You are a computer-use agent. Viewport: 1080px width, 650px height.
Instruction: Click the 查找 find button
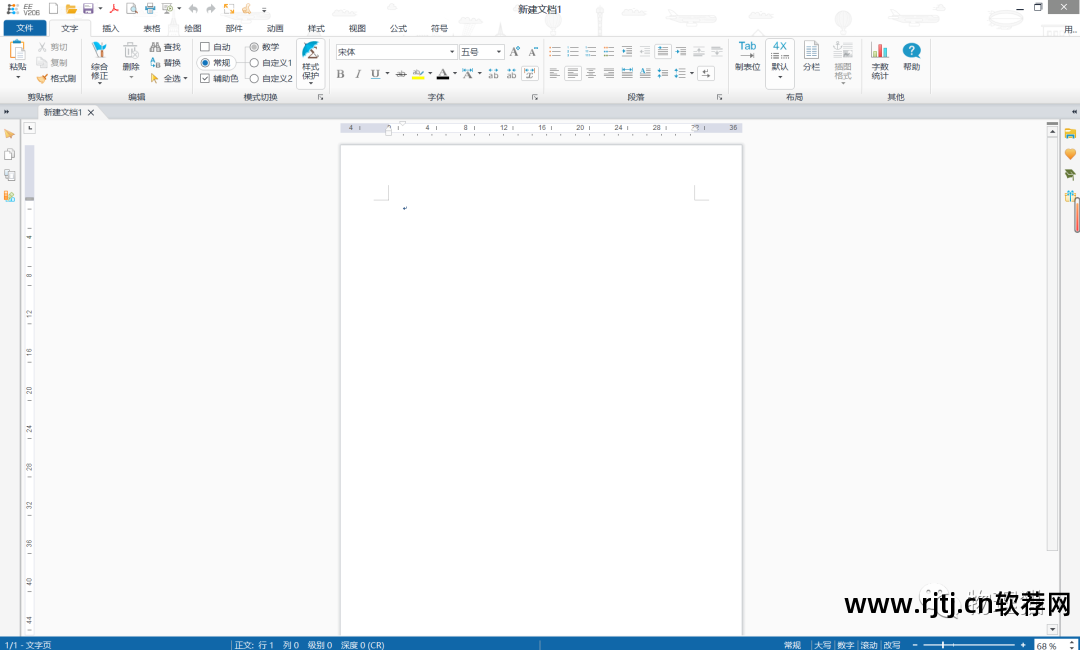pyautogui.click(x=166, y=47)
